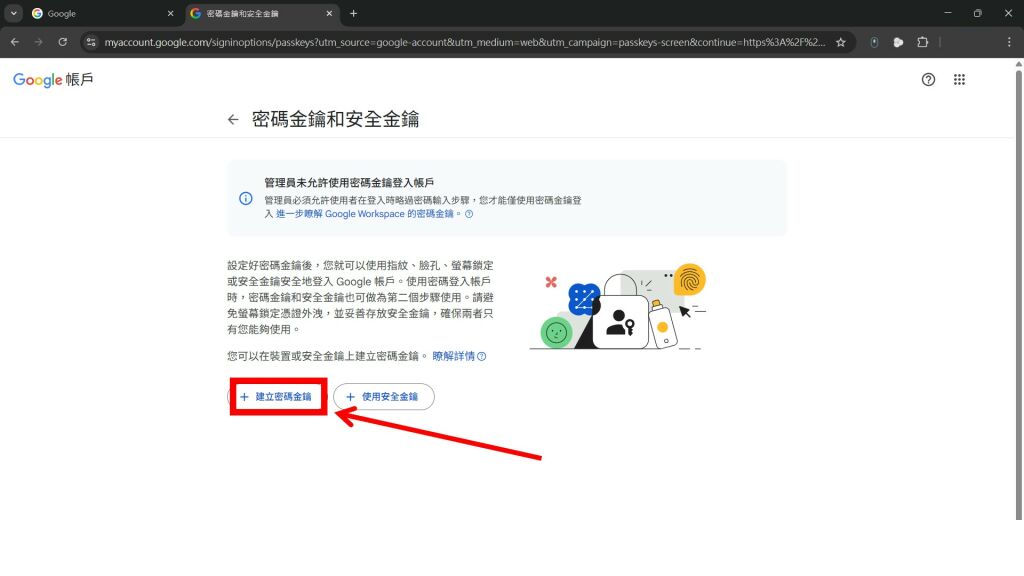Click the browser back arrow
This screenshot has height=576, width=1024.
[14, 42]
